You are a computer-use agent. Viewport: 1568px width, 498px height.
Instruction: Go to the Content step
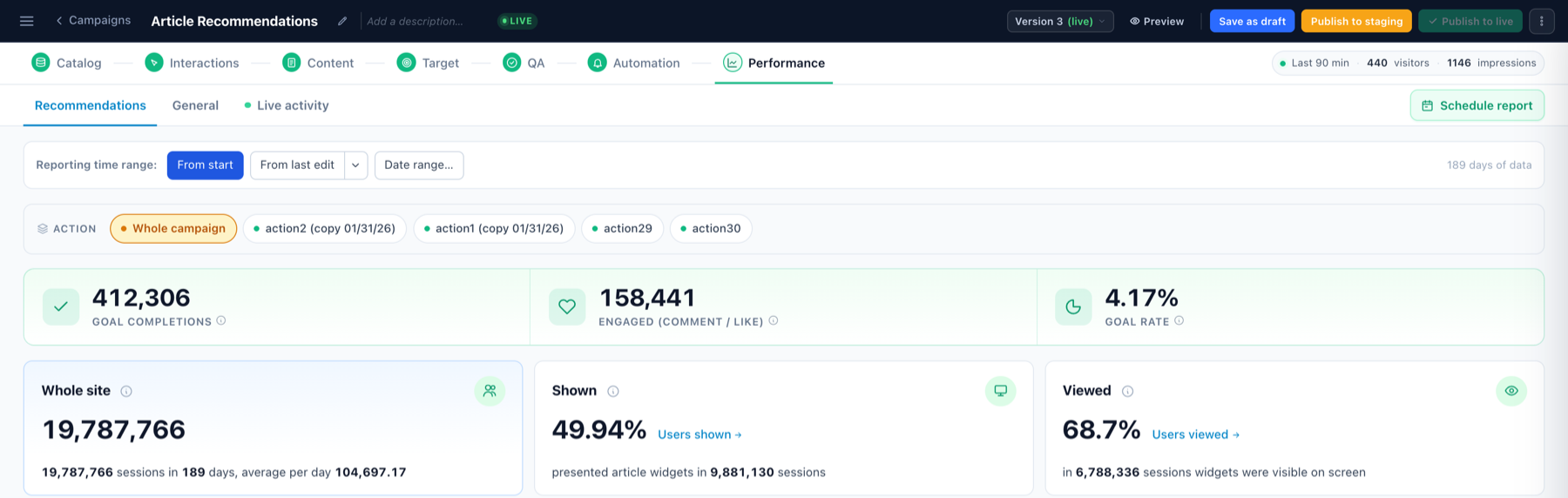coord(318,63)
